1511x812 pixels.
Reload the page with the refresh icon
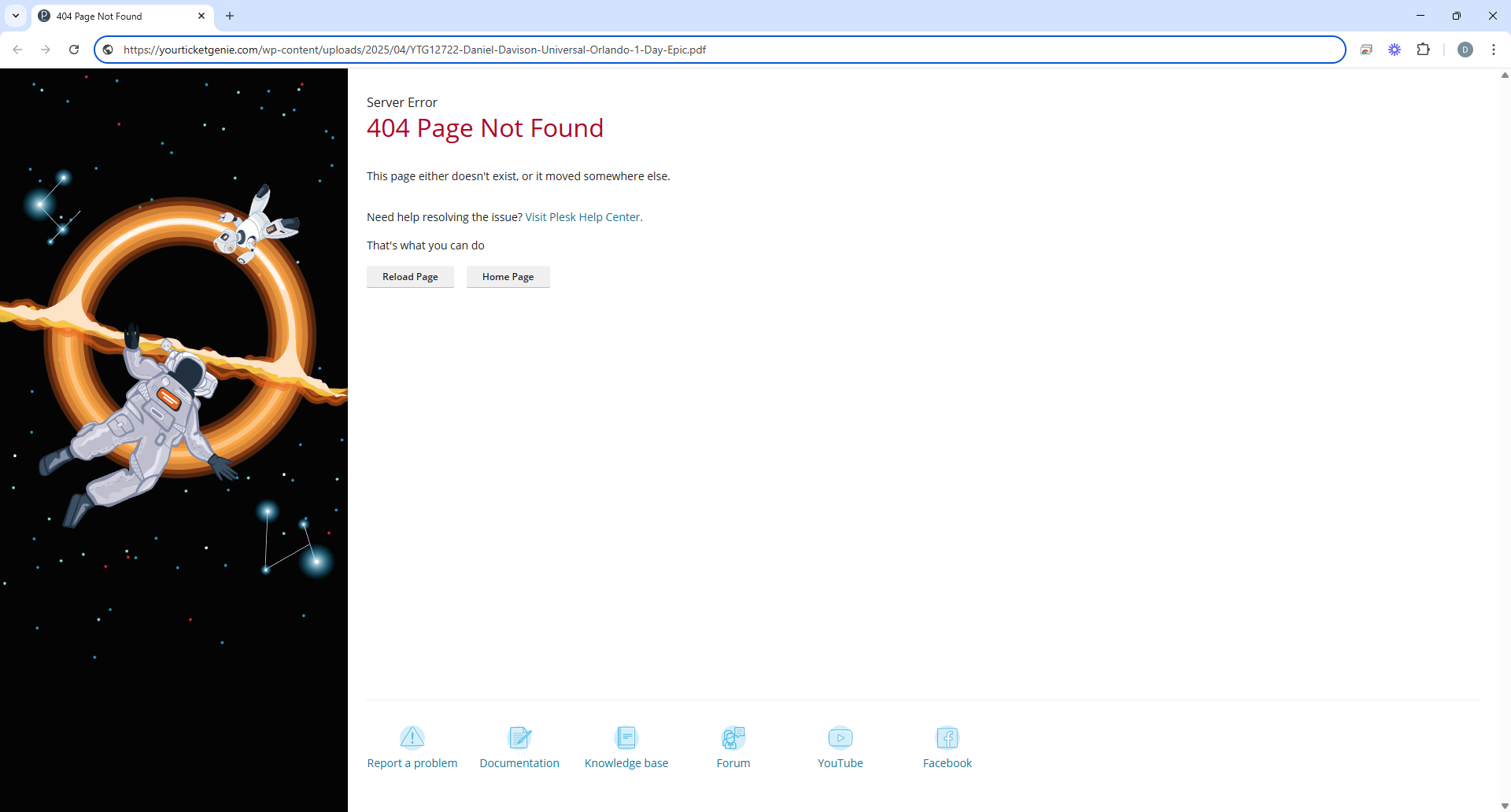[x=74, y=50]
